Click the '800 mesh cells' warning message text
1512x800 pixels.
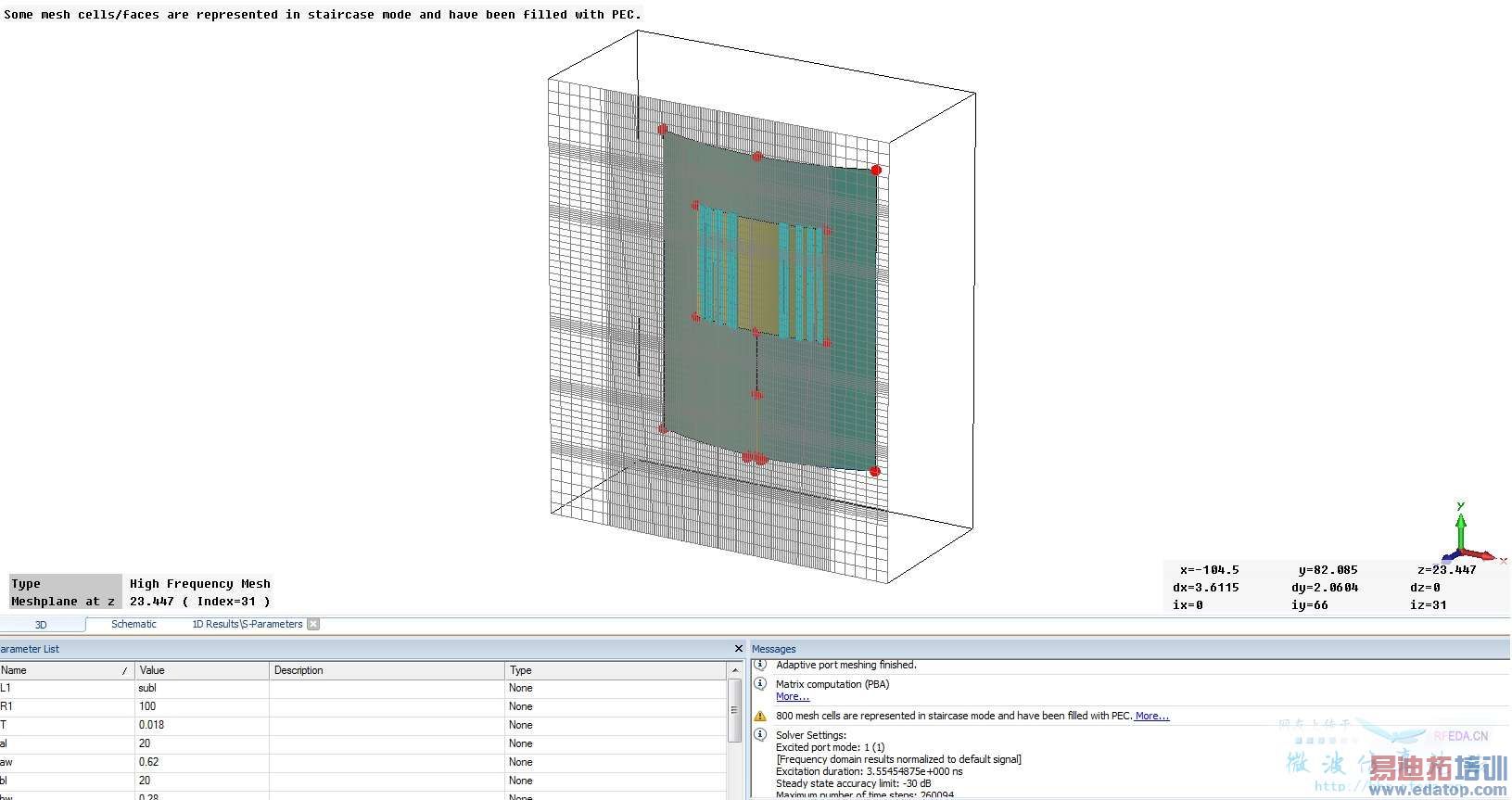tap(954, 716)
